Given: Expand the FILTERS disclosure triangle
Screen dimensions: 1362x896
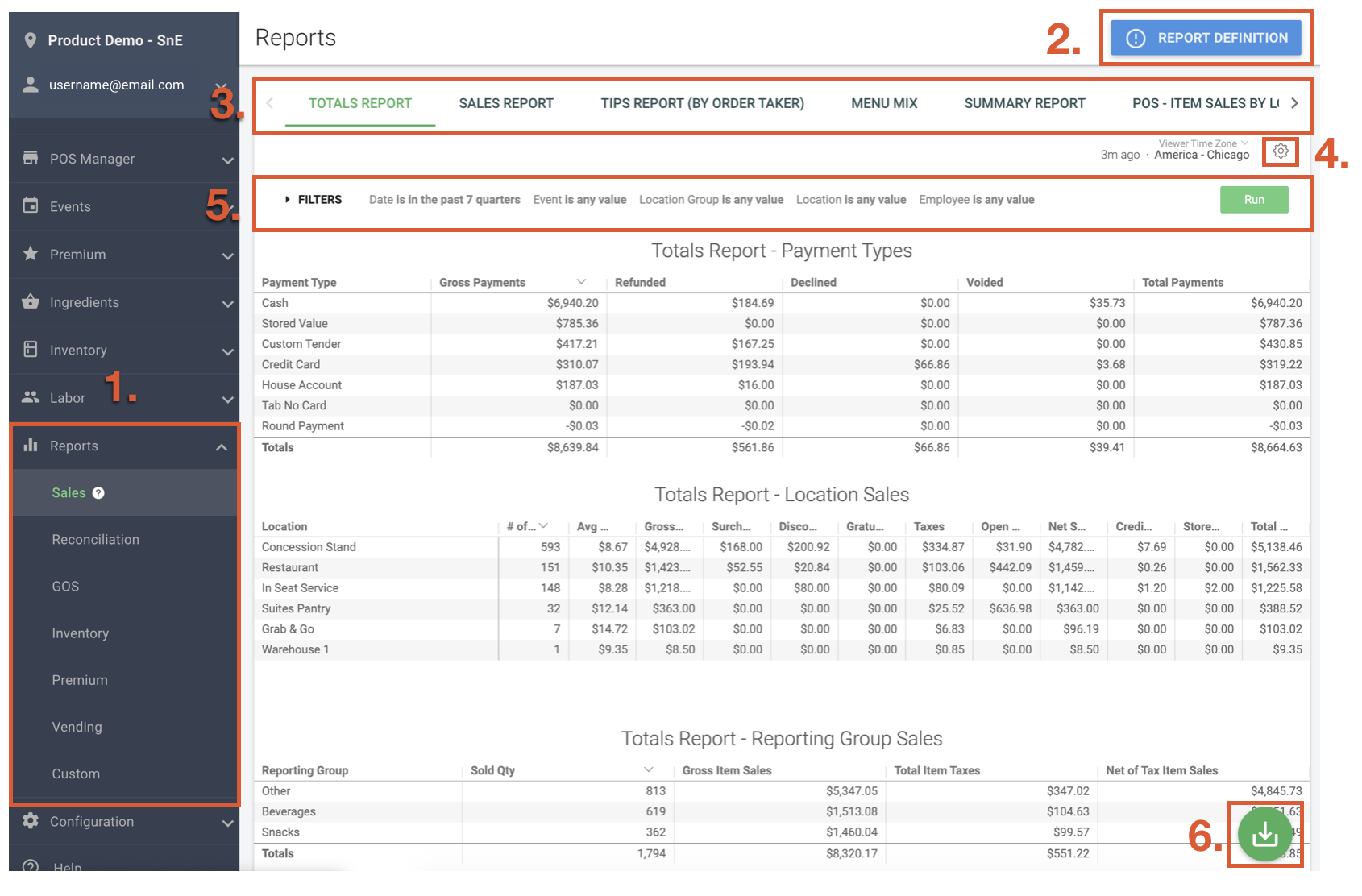Looking at the screenshot, I should tap(287, 199).
